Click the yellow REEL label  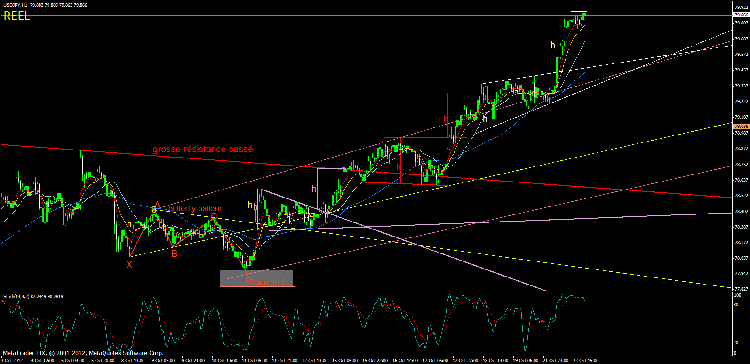[17, 16]
